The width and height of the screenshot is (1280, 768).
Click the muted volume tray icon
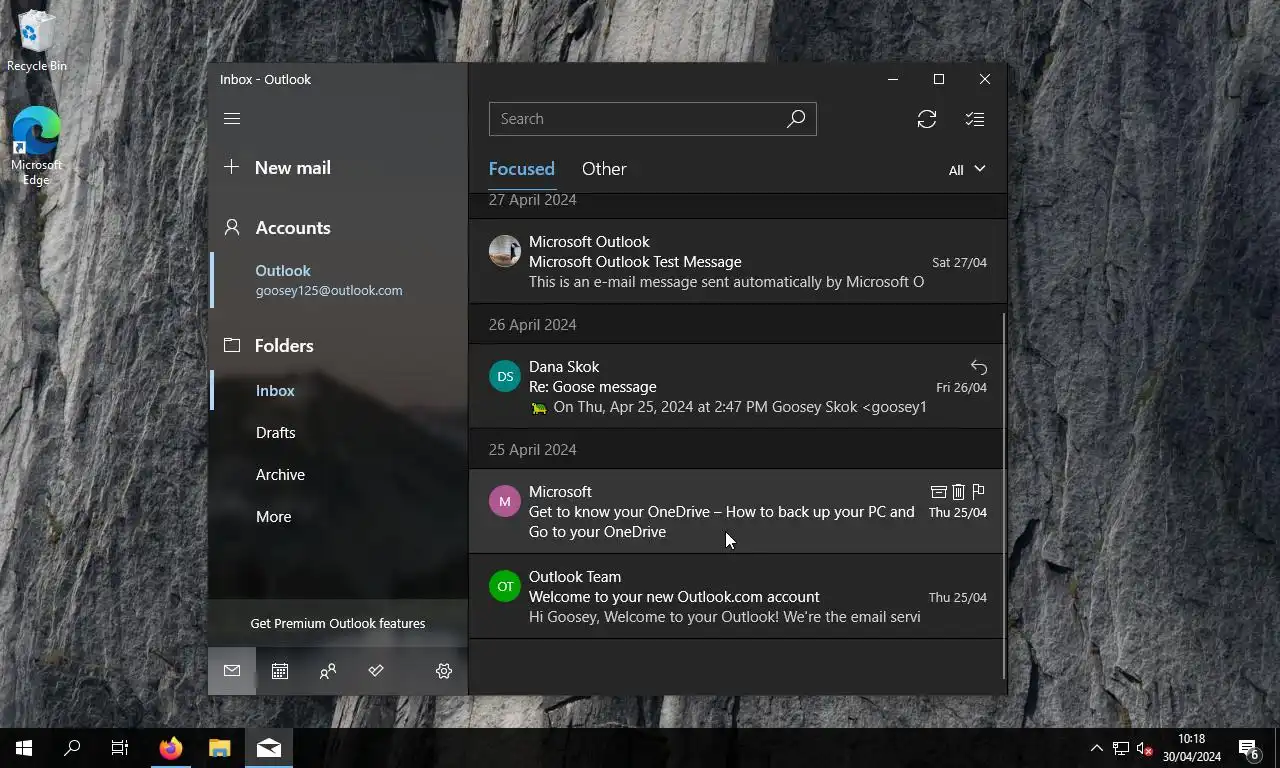(1145, 749)
